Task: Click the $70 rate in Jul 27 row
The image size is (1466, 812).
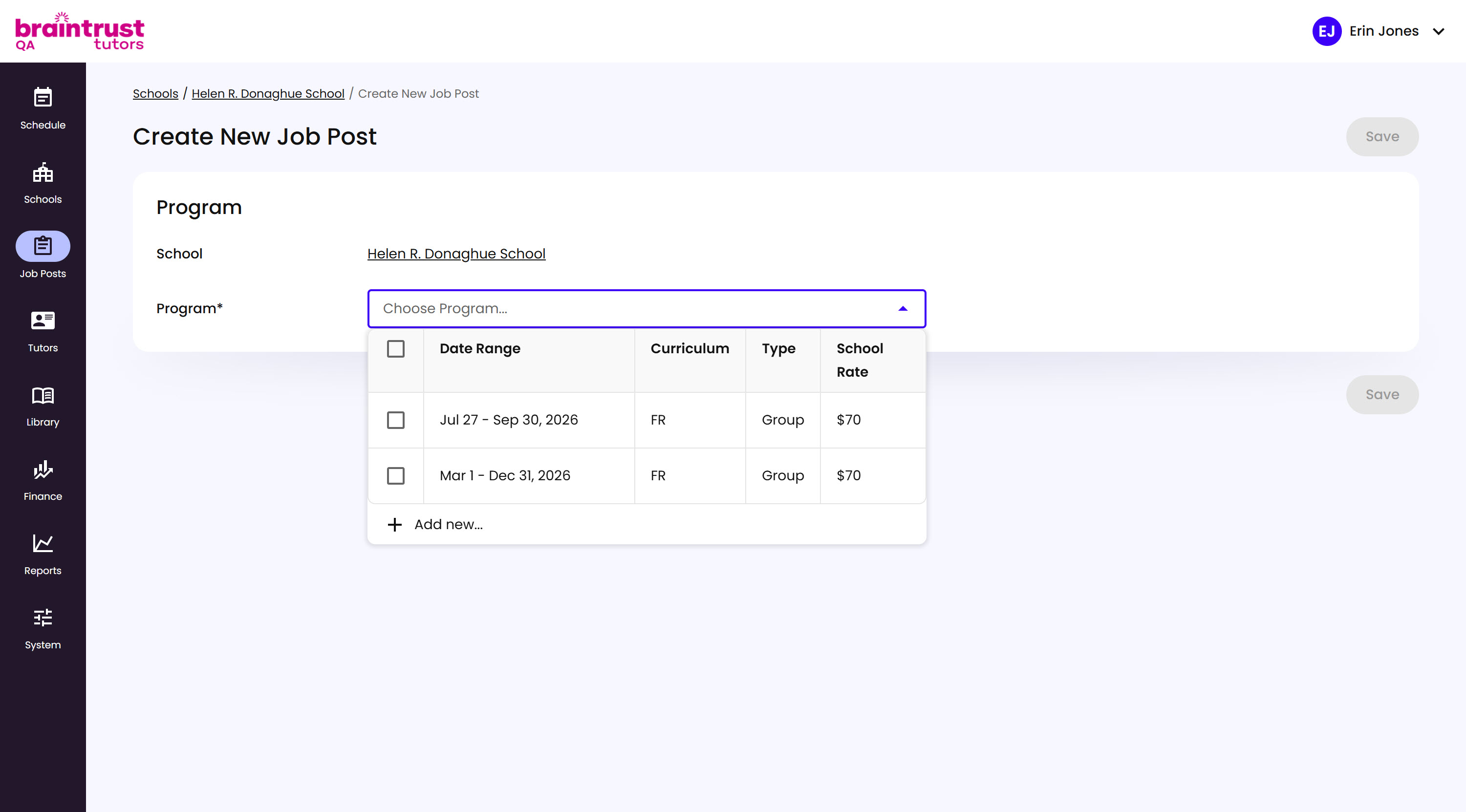Action: click(x=848, y=420)
